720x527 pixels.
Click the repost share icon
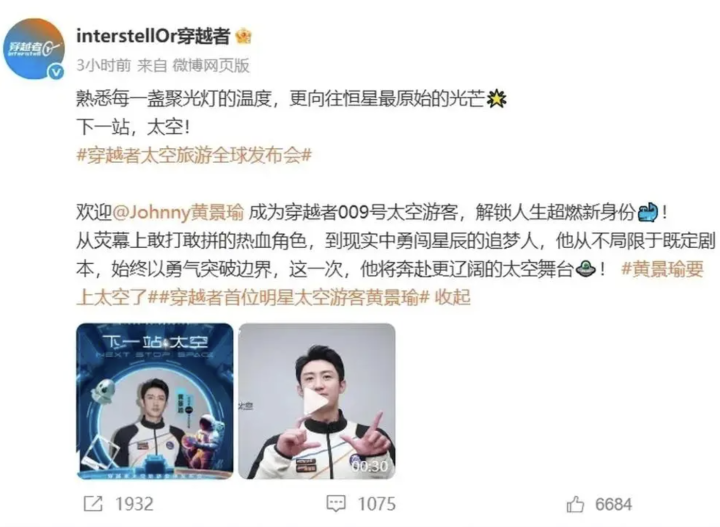[x=93, y=504]
